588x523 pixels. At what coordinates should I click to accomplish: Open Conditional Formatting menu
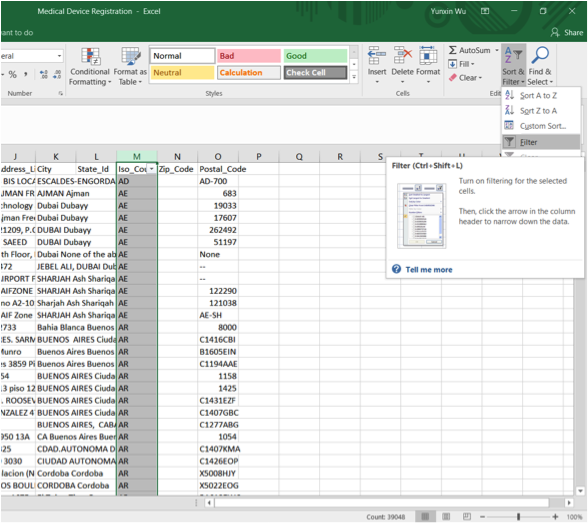point(90,67)
